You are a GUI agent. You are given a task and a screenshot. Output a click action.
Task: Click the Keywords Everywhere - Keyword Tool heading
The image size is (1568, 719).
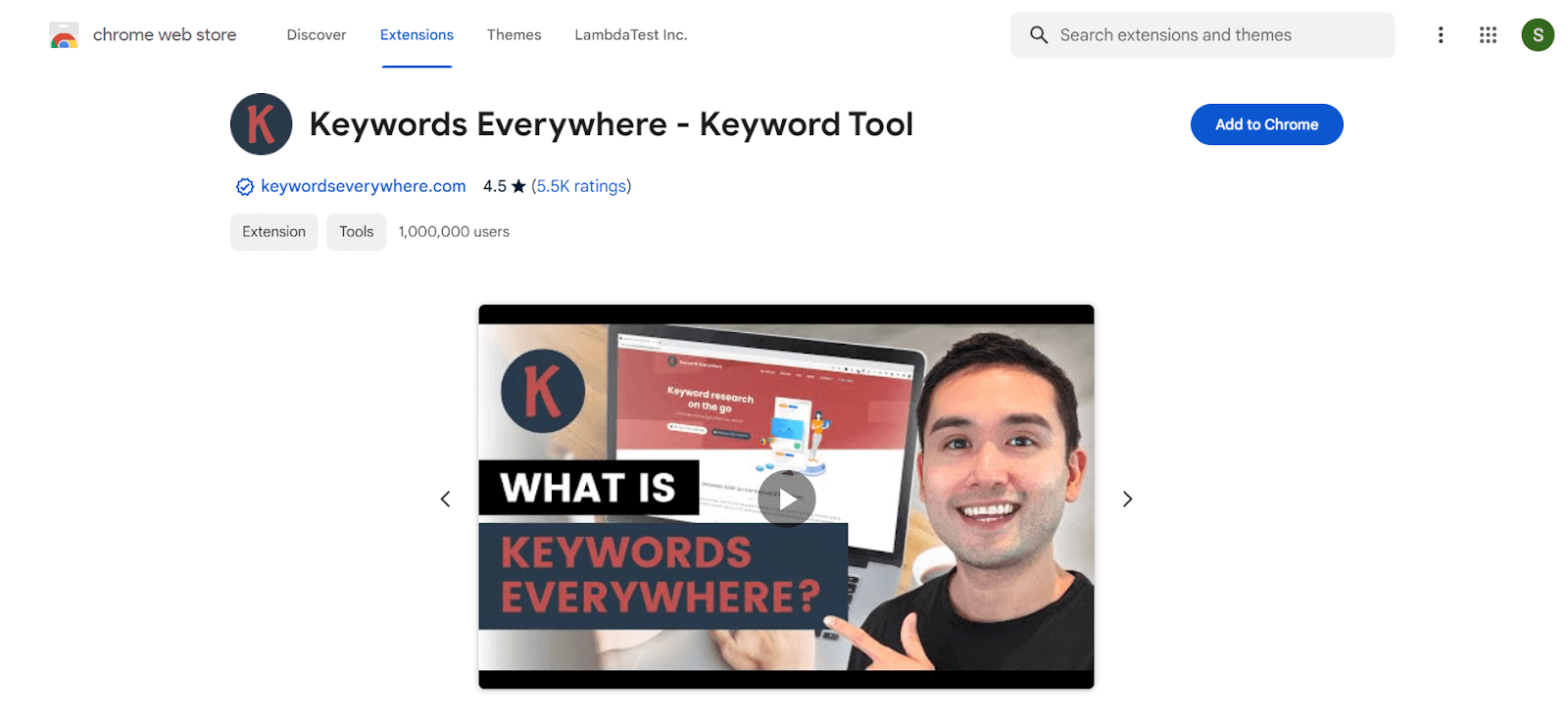pyautogui.click(x=612, y=124)
